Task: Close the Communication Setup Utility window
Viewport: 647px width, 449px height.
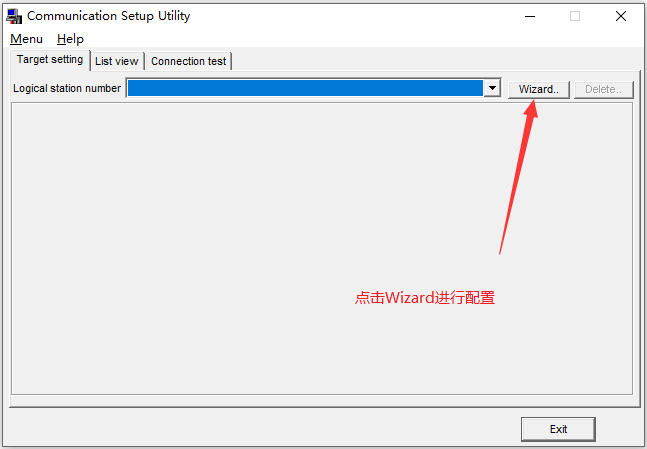Action: pyautogui.click(x=621, y=17)
